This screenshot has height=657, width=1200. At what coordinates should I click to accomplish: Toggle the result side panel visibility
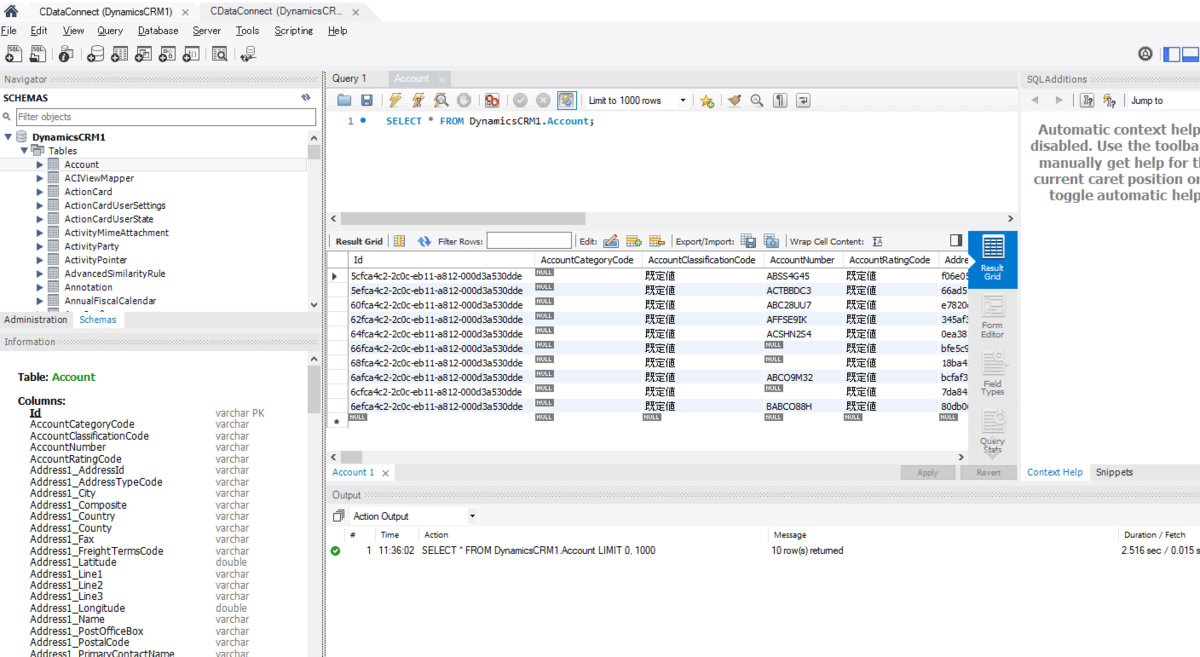956,240
